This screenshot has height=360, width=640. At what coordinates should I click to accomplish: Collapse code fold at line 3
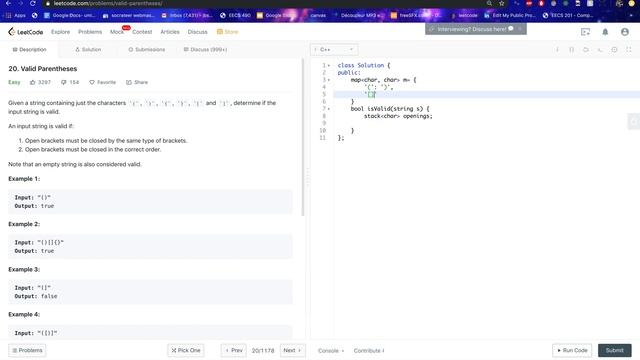[329, 80]
